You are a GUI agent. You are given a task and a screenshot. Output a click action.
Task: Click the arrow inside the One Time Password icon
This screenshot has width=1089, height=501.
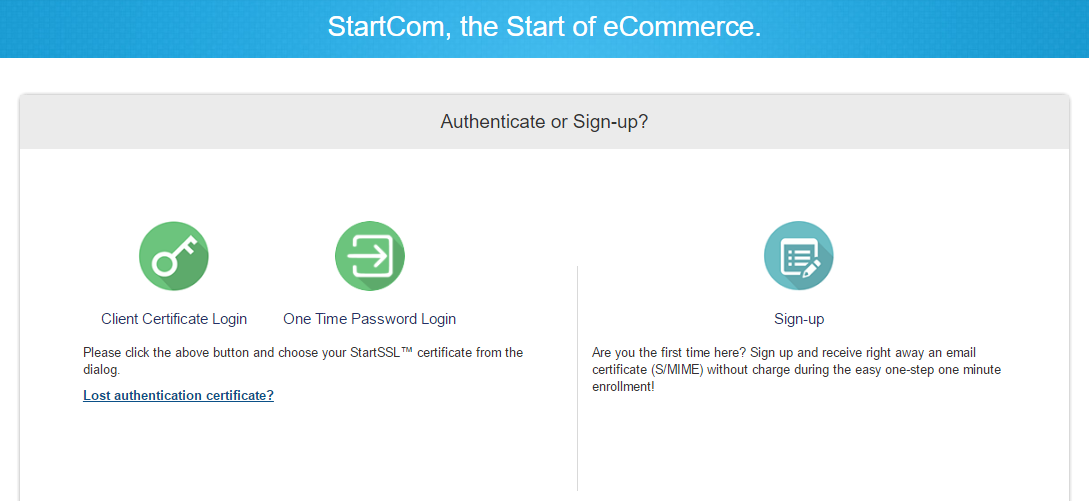pos(367,256)
